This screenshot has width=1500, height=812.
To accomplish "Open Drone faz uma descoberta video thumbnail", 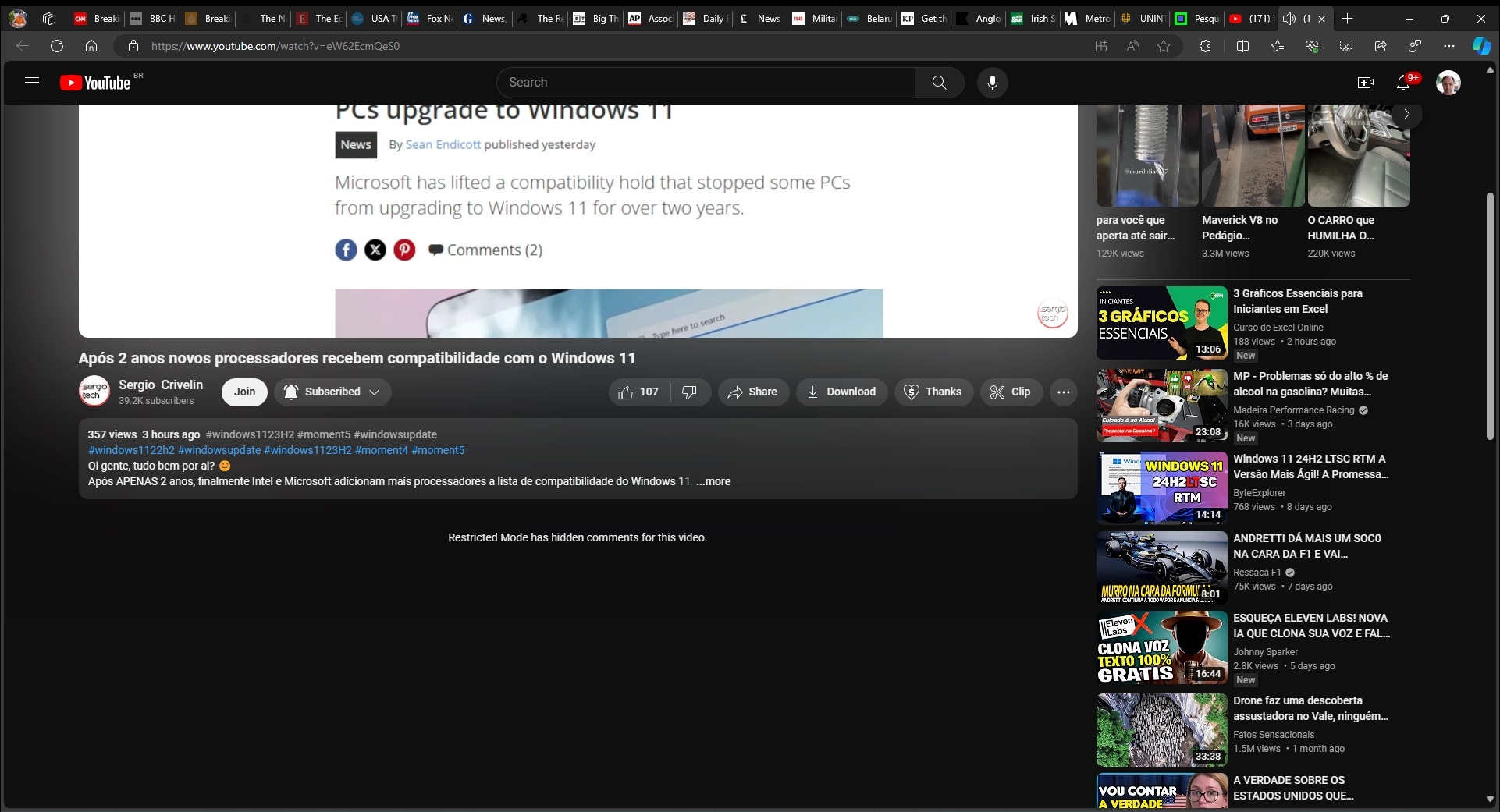I will click(x=1161, y=730).
